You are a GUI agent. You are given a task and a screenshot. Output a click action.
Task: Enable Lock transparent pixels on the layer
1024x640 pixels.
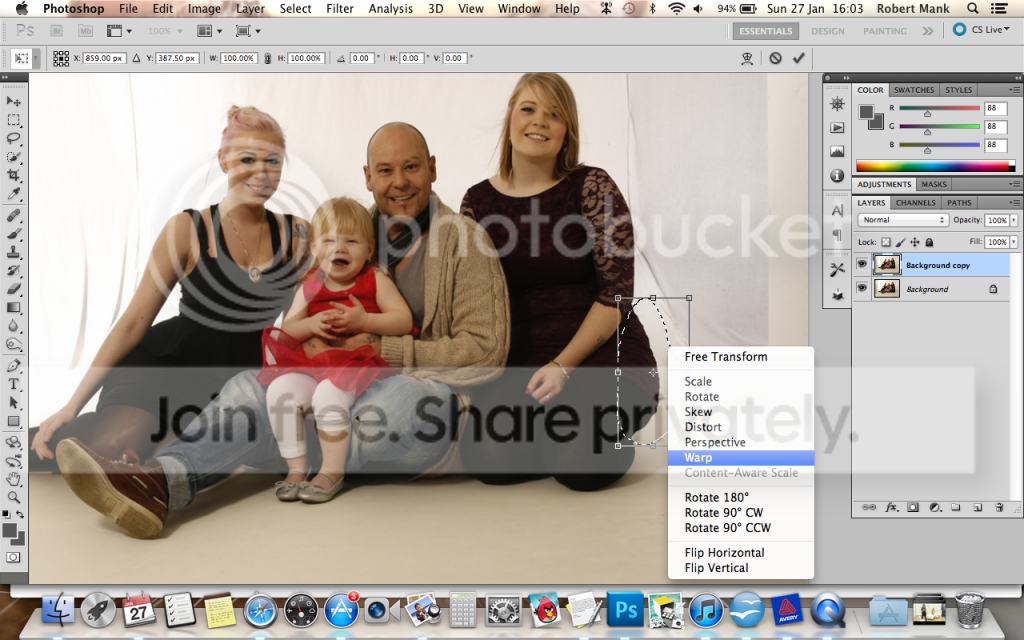886,243
